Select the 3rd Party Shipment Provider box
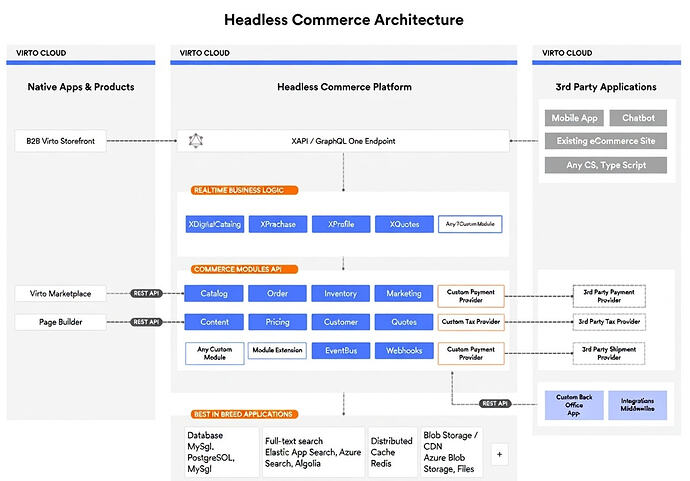 [x=609, y=353]
